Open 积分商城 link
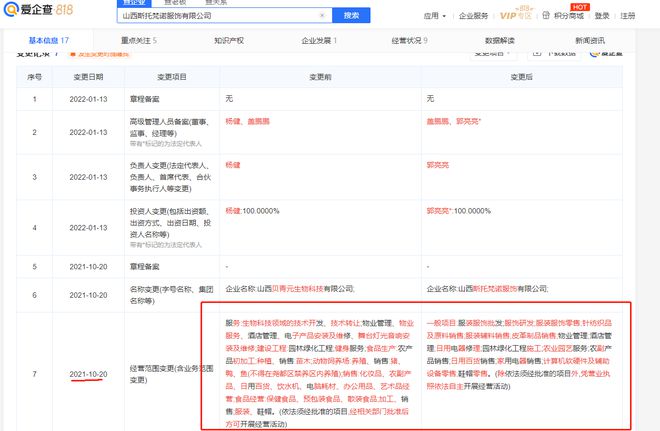660x431 pixels. click(569, 16)
